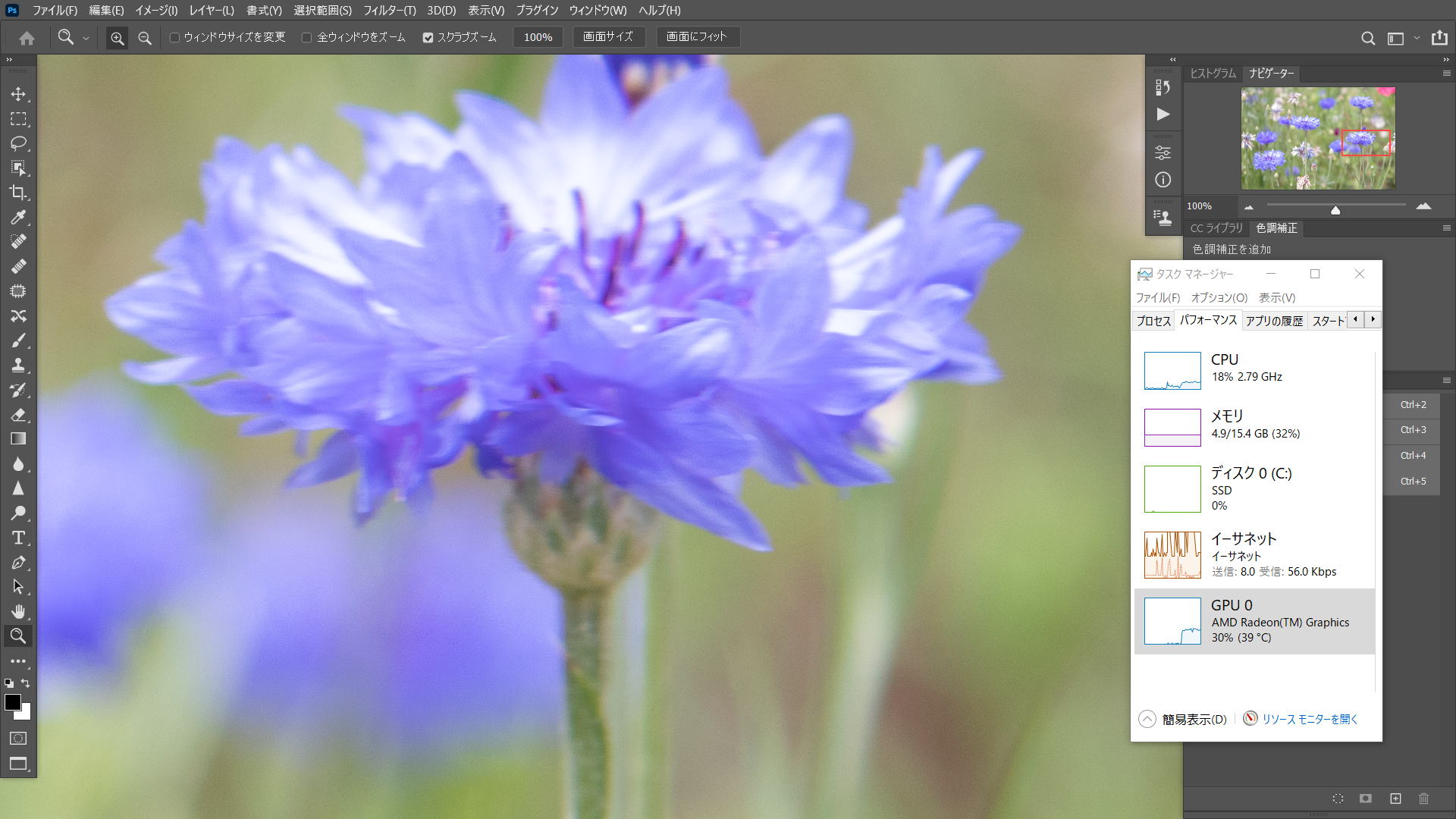Switch to ヒストグラム panel tab
Image resolution: width=1456 pixels, height=819 pixels.
(1213, 74)
